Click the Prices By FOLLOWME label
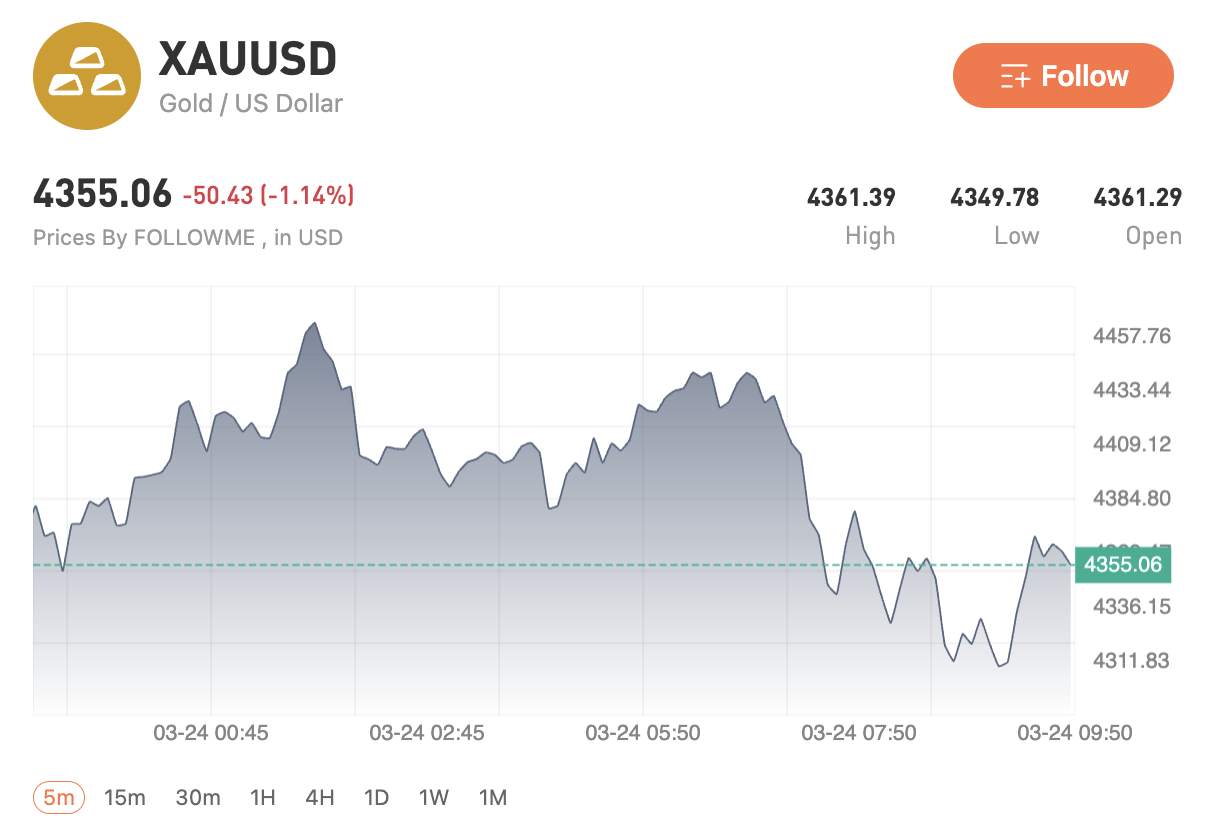This screenshot has height=840, width=1214. click(188, 237)
